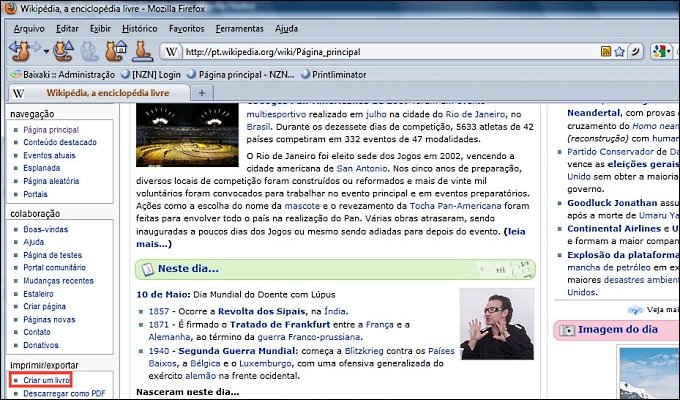The image size is (680, 400).
Task: Open the Arquivo menu
Action: click(29, 29)
